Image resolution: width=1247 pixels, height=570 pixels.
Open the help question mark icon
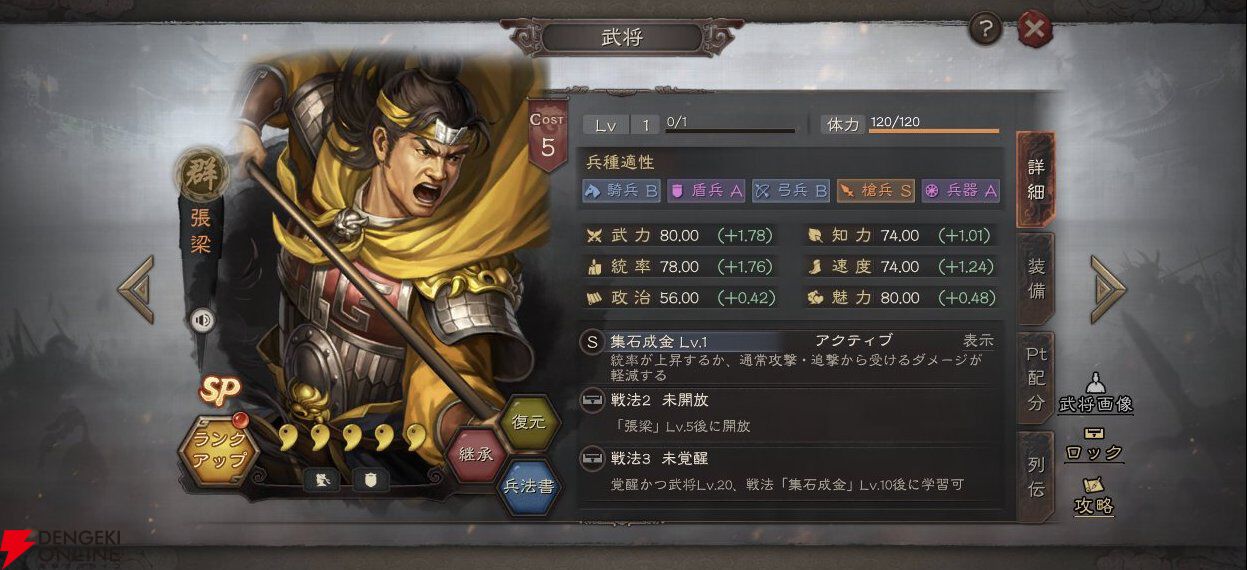[x=985, y=31]
